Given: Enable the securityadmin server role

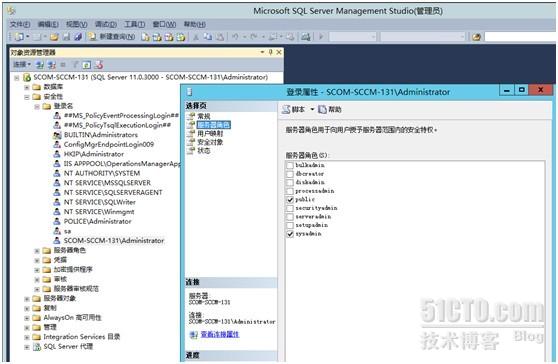Looking at the screenshot, I should [x=290, y=208].
